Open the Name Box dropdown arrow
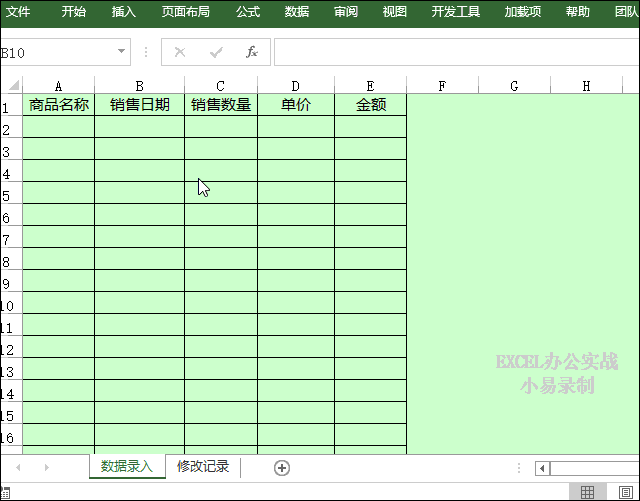This screenshot has width=640, height=501. [121, 51]
